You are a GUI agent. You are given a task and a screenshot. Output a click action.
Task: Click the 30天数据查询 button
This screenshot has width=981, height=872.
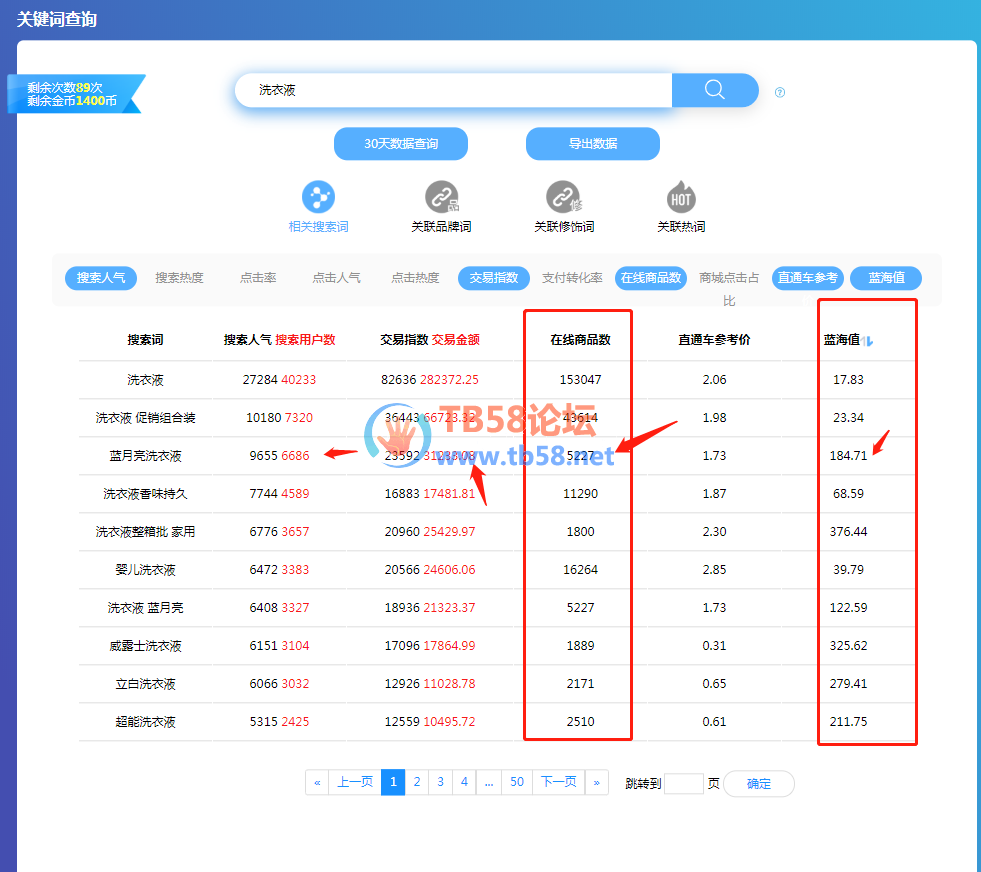click(x=401, y=144)
